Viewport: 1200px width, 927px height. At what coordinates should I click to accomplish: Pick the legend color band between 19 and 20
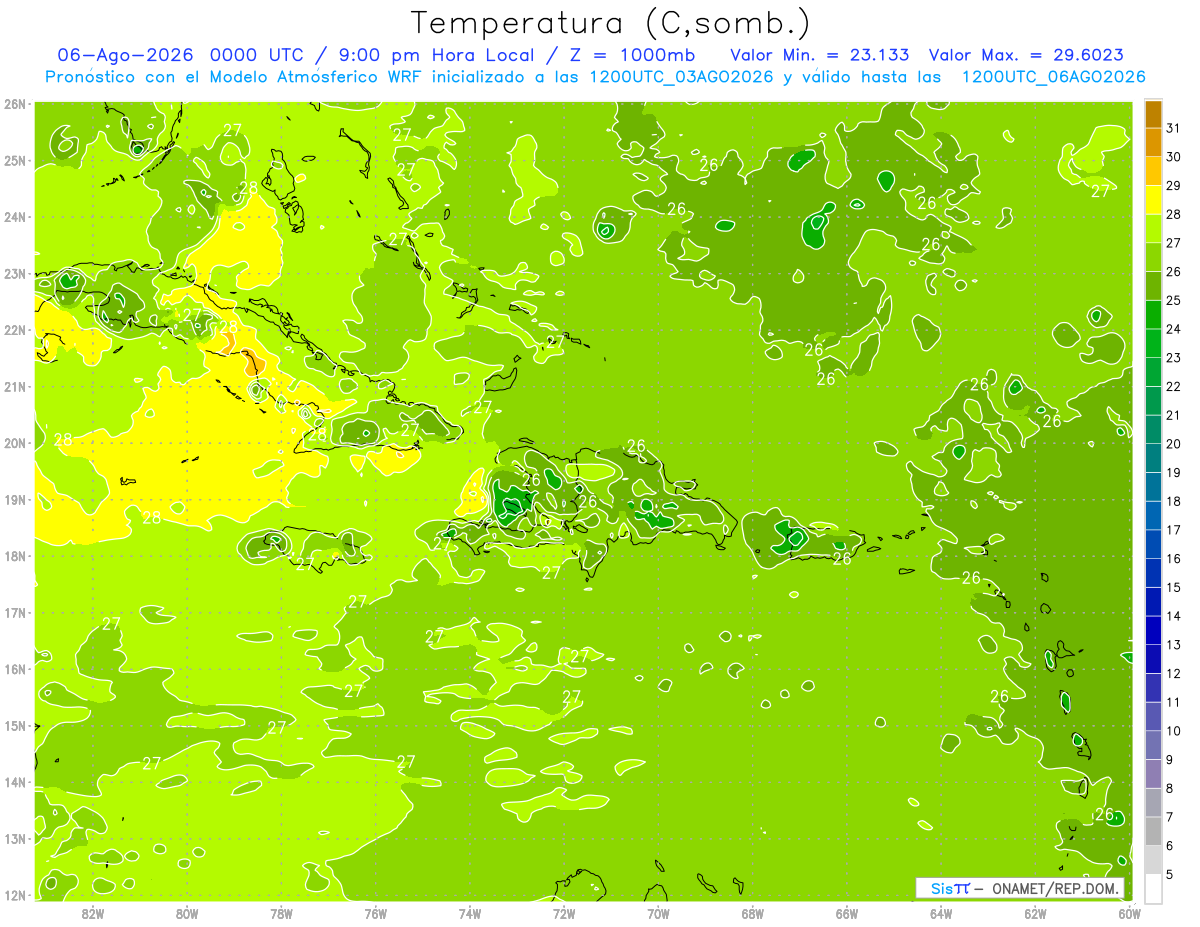(x=1153, y=458)
